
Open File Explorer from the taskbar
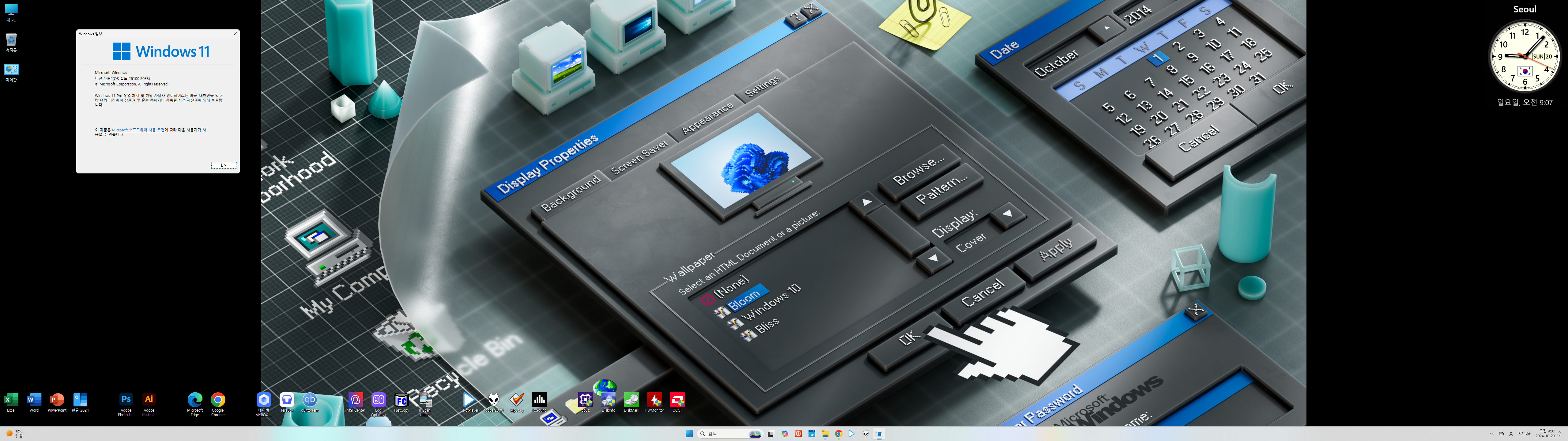825,434
